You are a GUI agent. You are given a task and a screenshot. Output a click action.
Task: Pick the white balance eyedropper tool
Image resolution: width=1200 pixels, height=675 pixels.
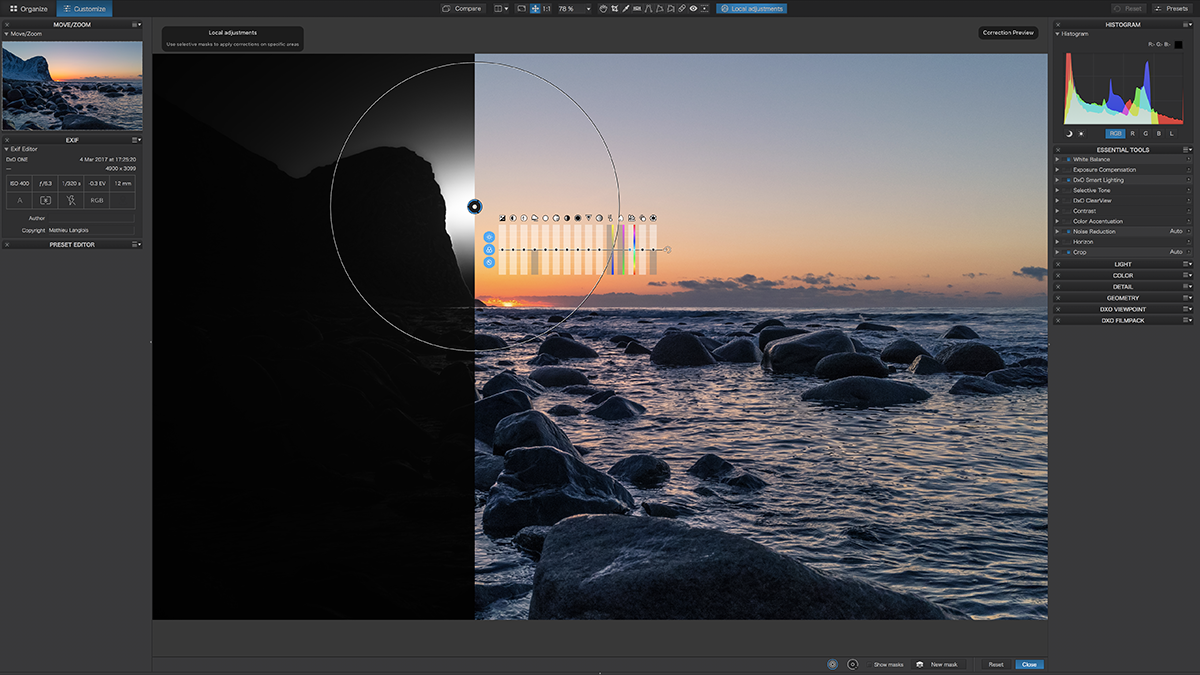(626, 8)
